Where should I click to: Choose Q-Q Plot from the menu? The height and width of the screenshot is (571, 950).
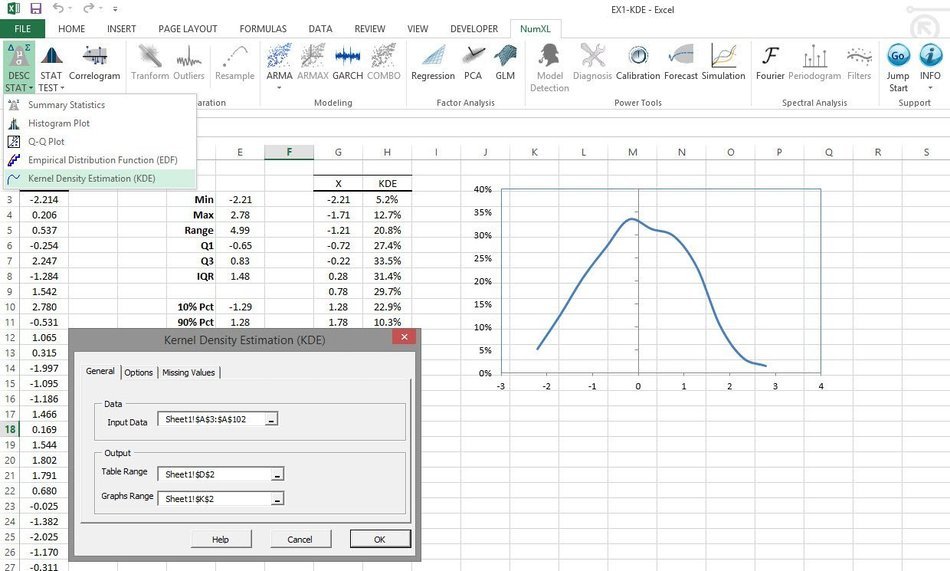point(100,141)
